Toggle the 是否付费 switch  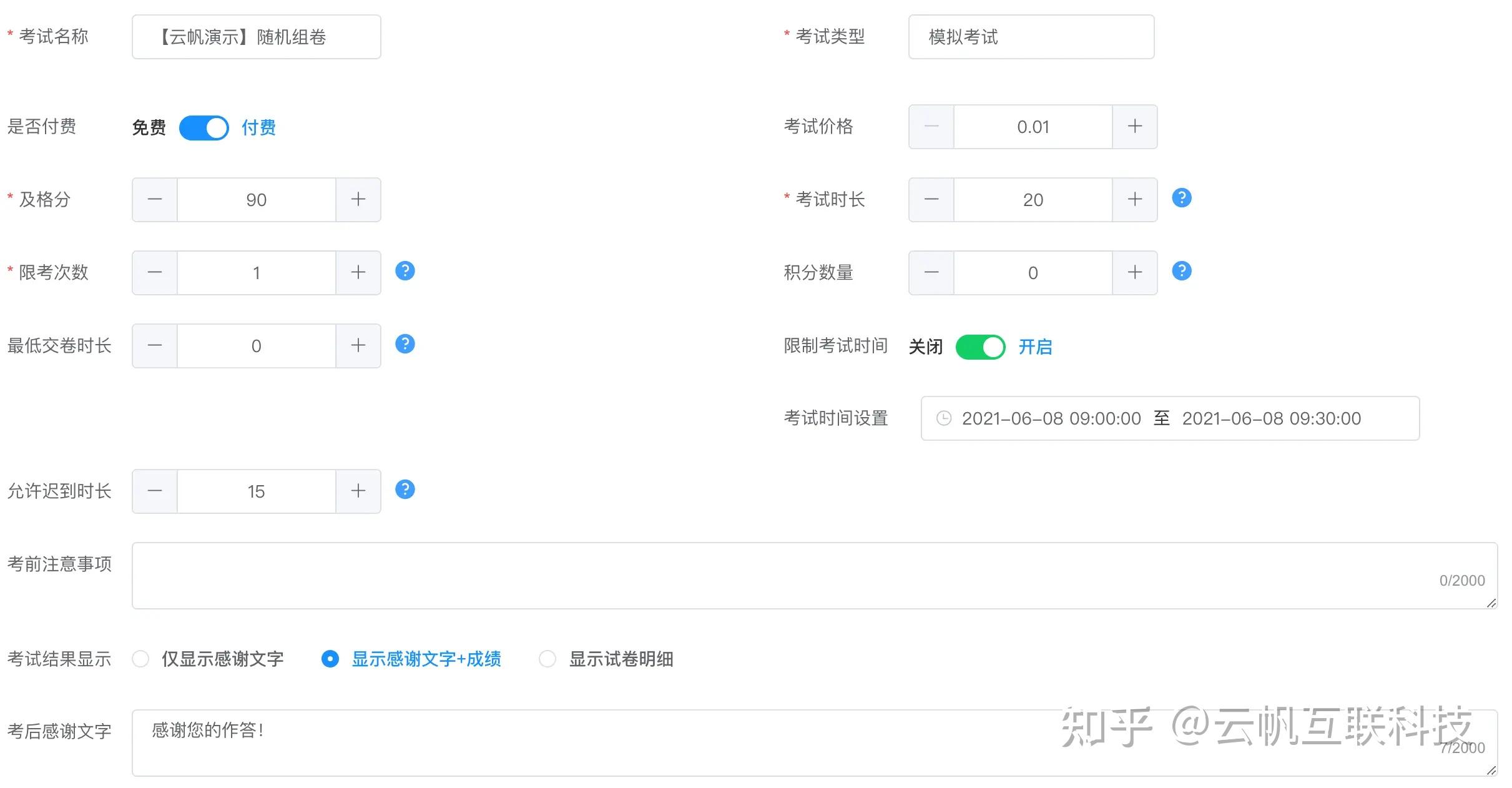click(204, 128)
